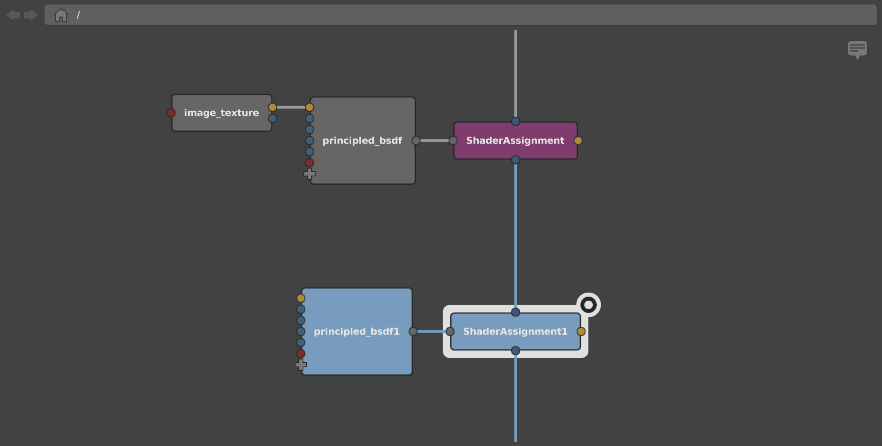The height and width of the screenshot is (446, 882).
Task: Click the wire from principled_bsdf1 to ShaderAssignment1
Action: (431, 331)
